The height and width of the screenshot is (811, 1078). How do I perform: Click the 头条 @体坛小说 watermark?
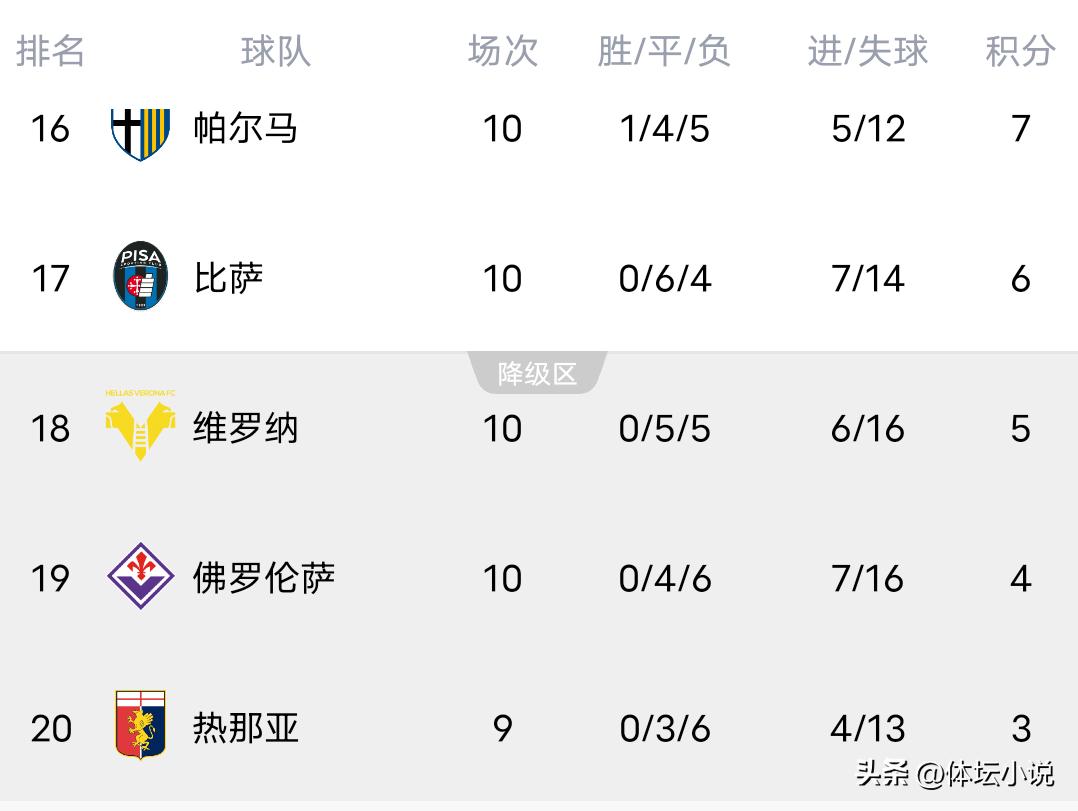(x=955, y=773)
